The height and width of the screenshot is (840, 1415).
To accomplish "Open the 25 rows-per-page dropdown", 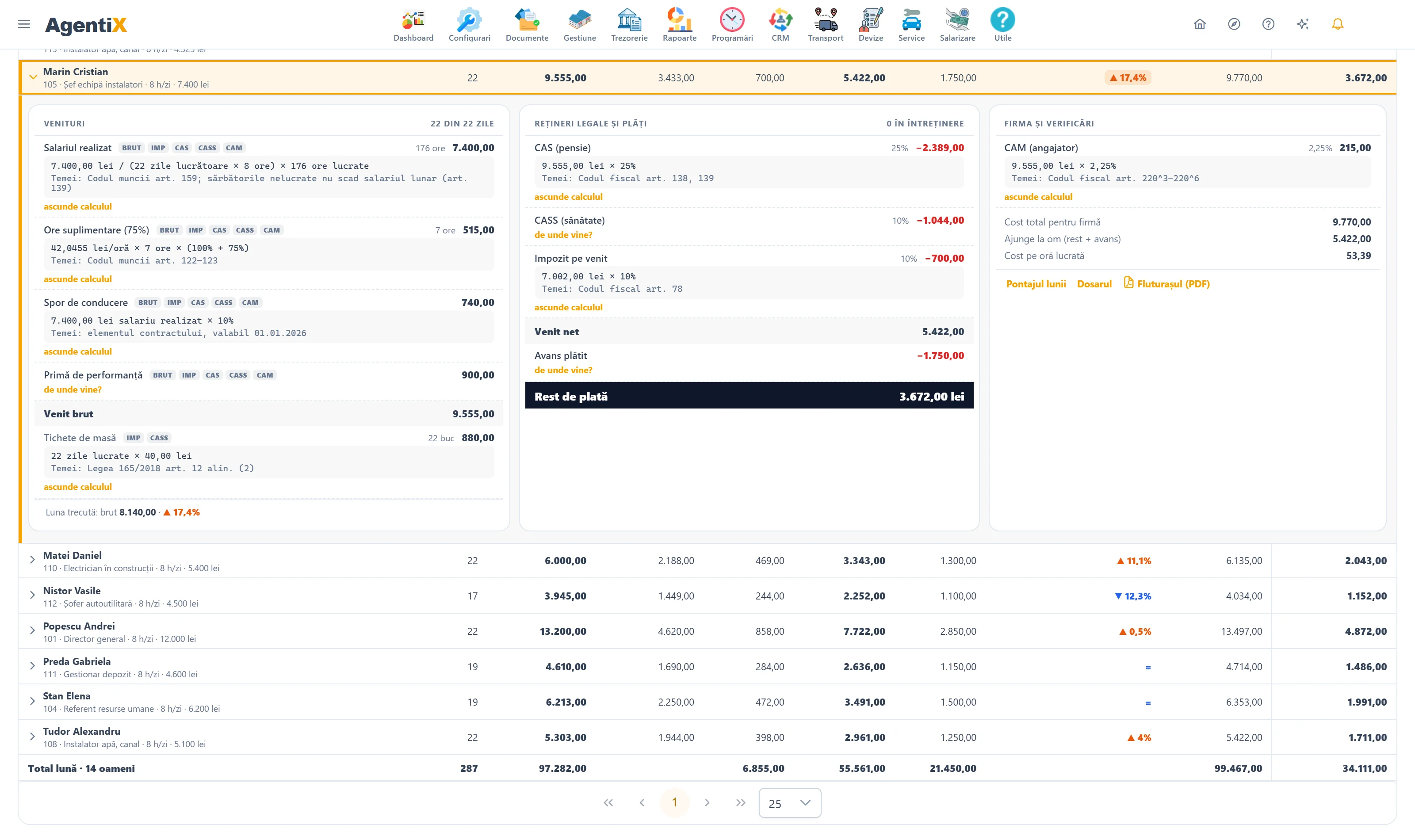I will tap(790, 802).
